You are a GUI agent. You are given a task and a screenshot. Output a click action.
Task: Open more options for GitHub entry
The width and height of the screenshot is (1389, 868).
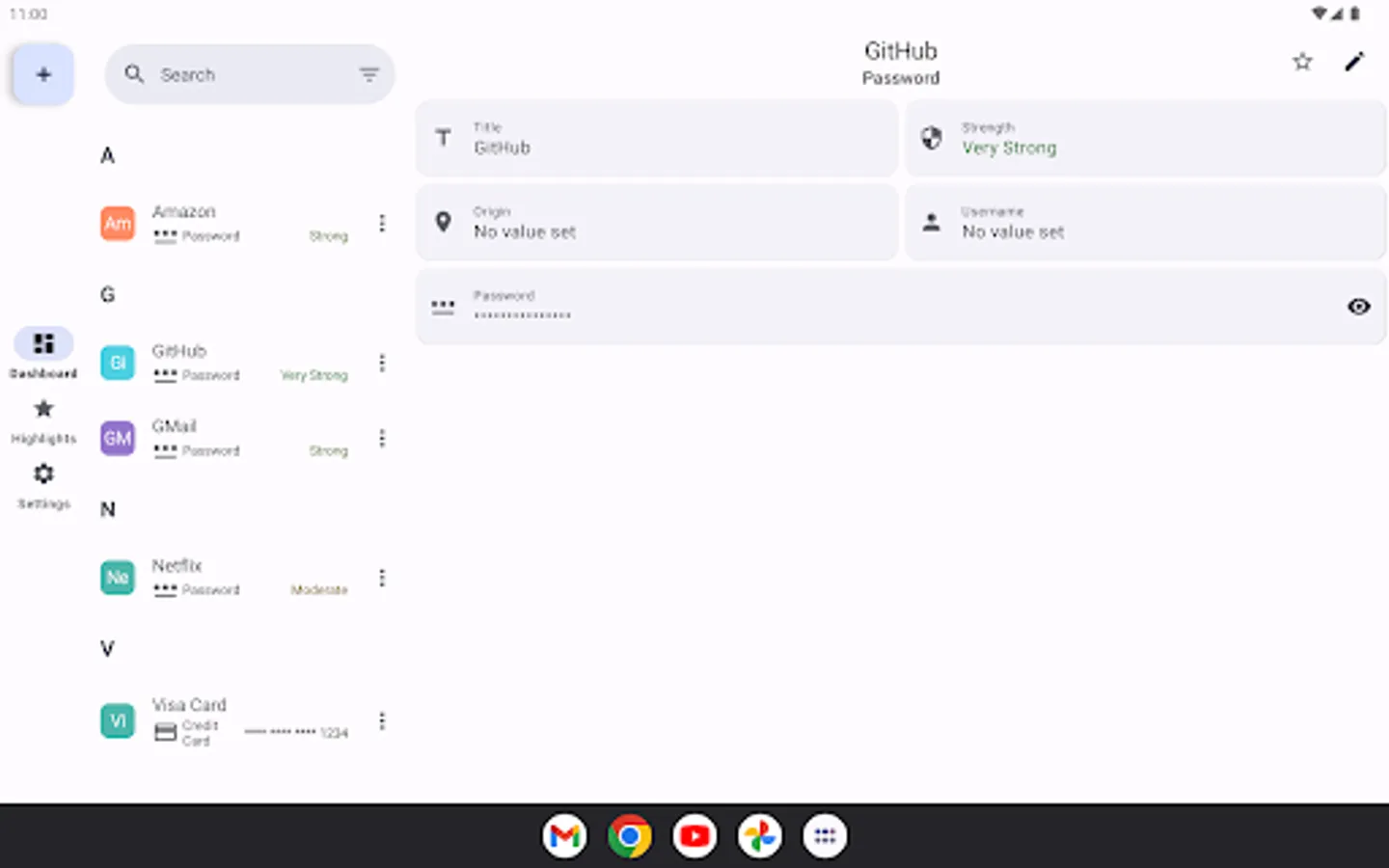pos(382,363)
